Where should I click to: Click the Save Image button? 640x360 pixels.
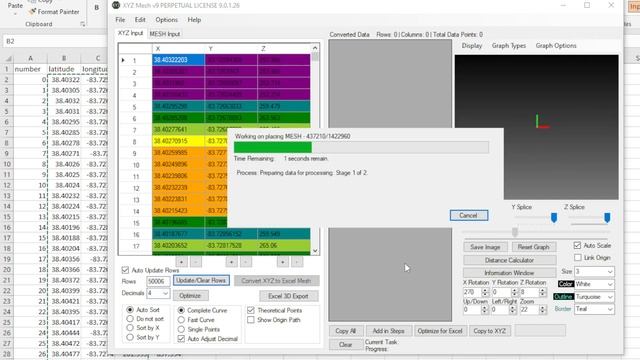(485, 247)
